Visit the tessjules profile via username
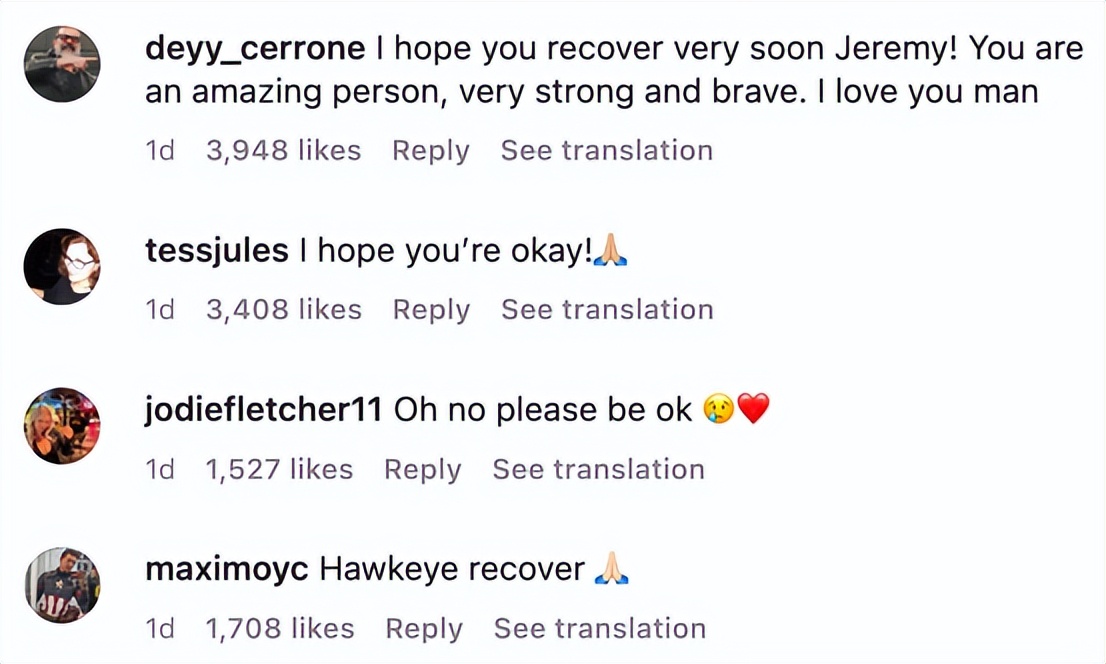 tap(217, 251)
